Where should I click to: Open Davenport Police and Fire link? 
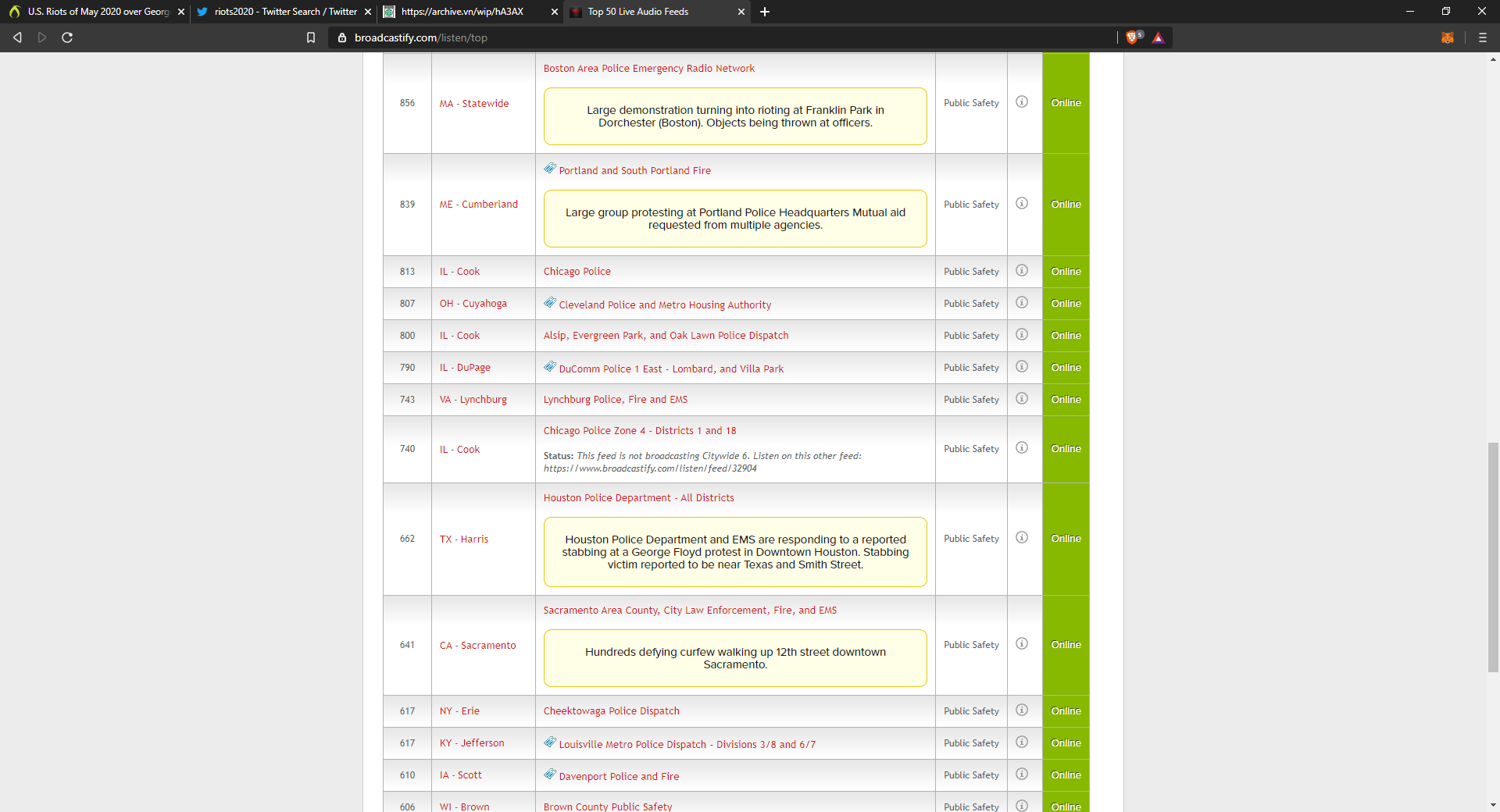(x=619, y=777)
